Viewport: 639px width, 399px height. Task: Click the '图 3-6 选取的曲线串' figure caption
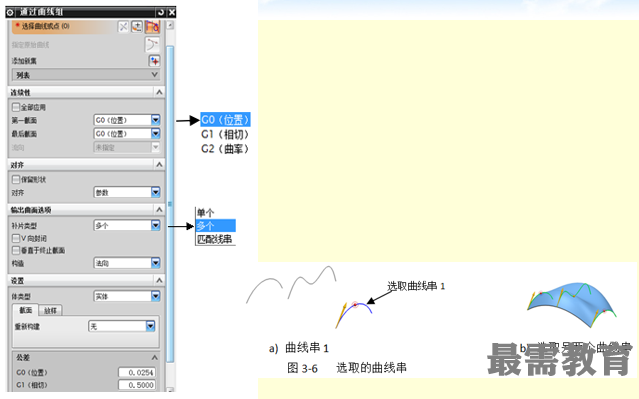(347, 368)
